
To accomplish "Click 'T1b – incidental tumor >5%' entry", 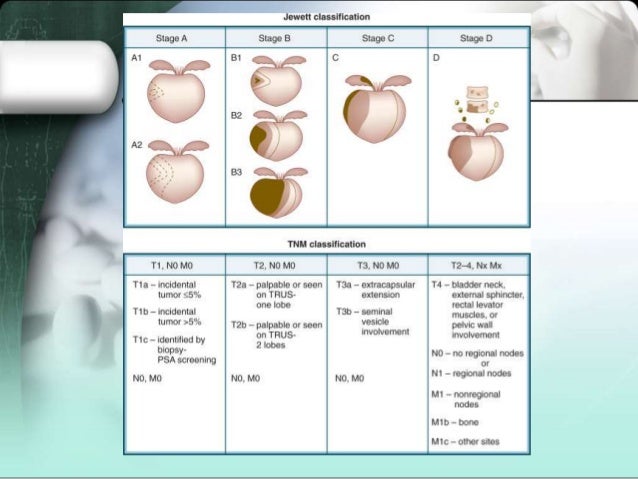I will 167,317.
